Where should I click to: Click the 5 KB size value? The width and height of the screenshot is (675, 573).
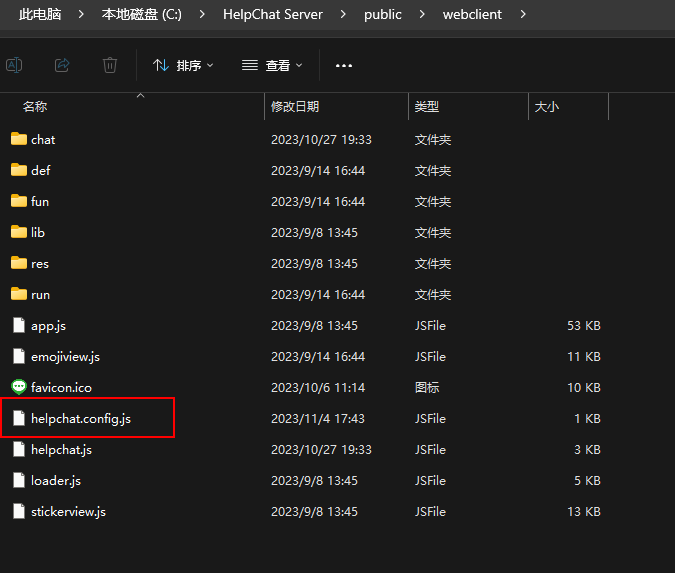tap(587, 480)
